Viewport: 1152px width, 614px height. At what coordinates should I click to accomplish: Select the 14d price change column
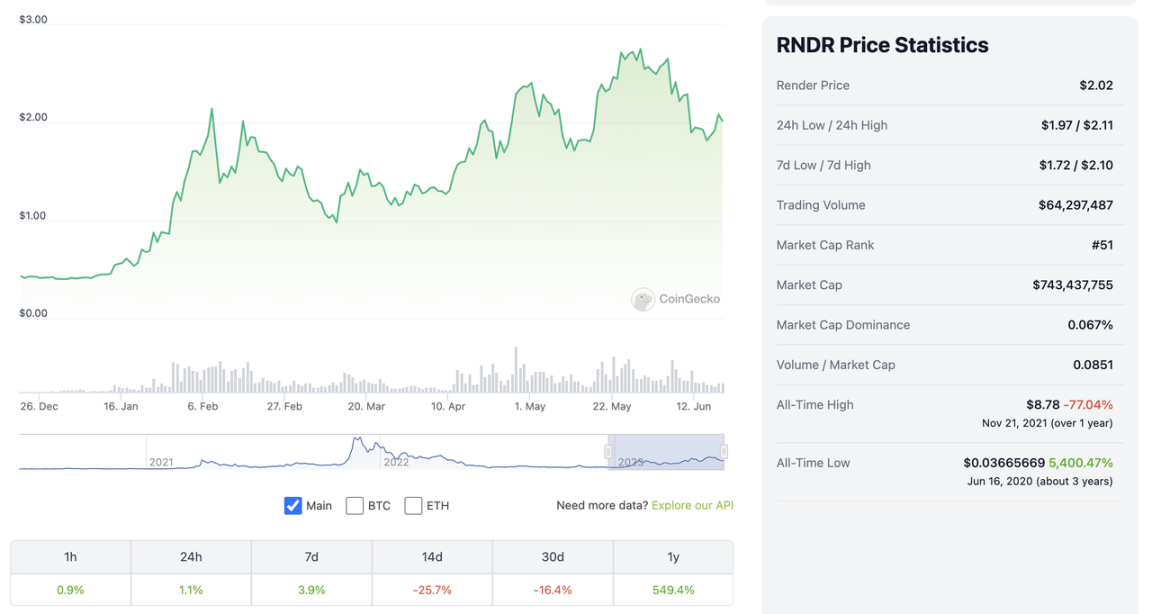coord(432,557)
